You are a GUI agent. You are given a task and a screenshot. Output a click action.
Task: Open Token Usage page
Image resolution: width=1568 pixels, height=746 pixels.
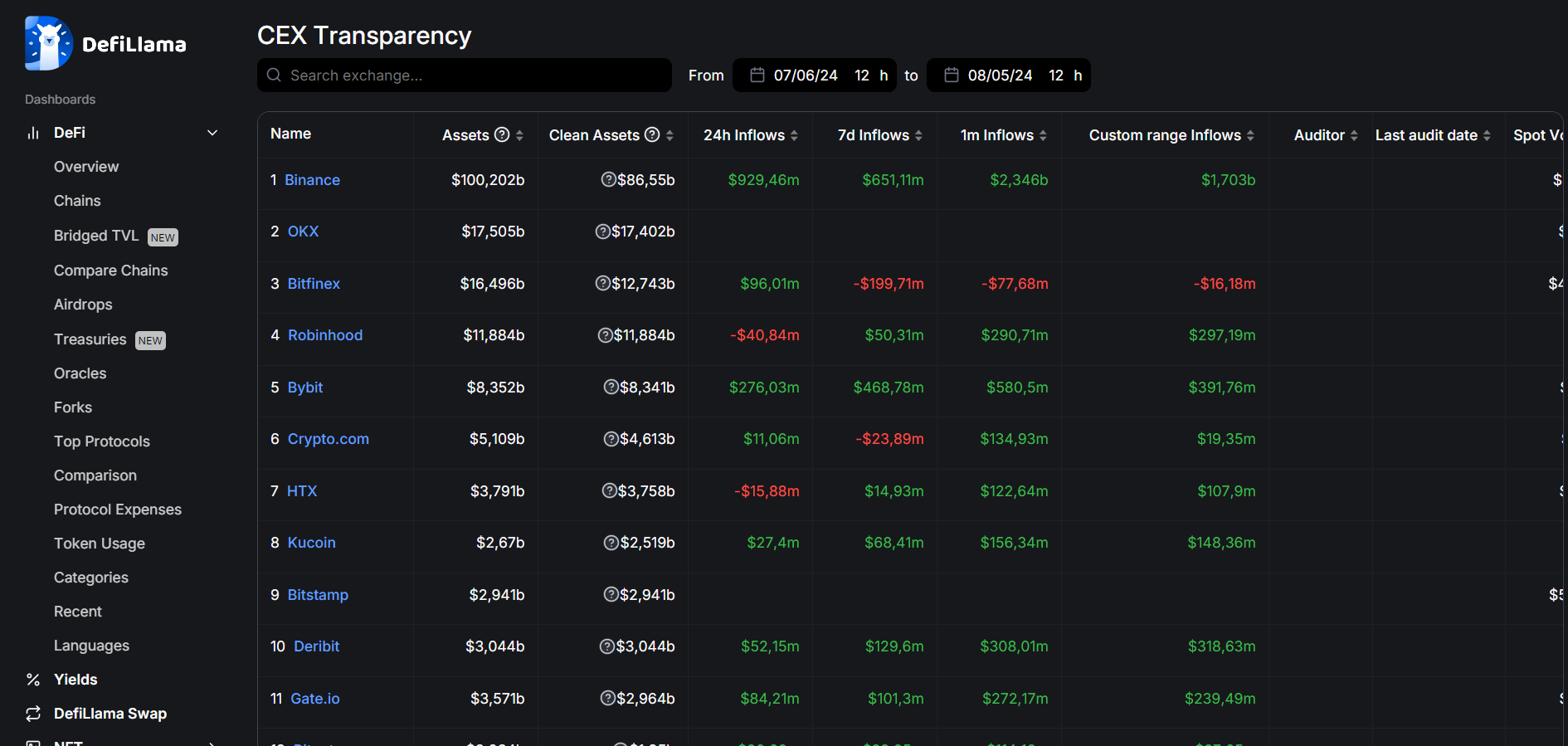(100, 544)
